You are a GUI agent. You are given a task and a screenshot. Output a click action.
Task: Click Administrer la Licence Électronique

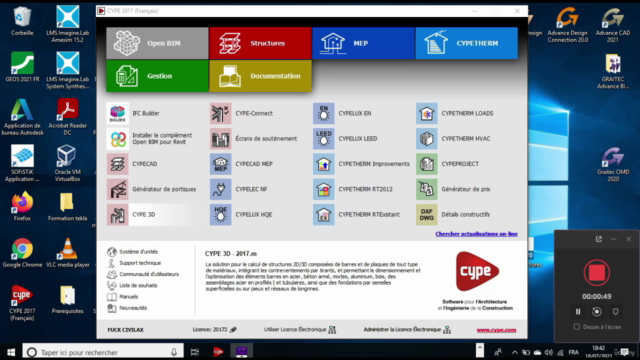[x=407, y=329]
